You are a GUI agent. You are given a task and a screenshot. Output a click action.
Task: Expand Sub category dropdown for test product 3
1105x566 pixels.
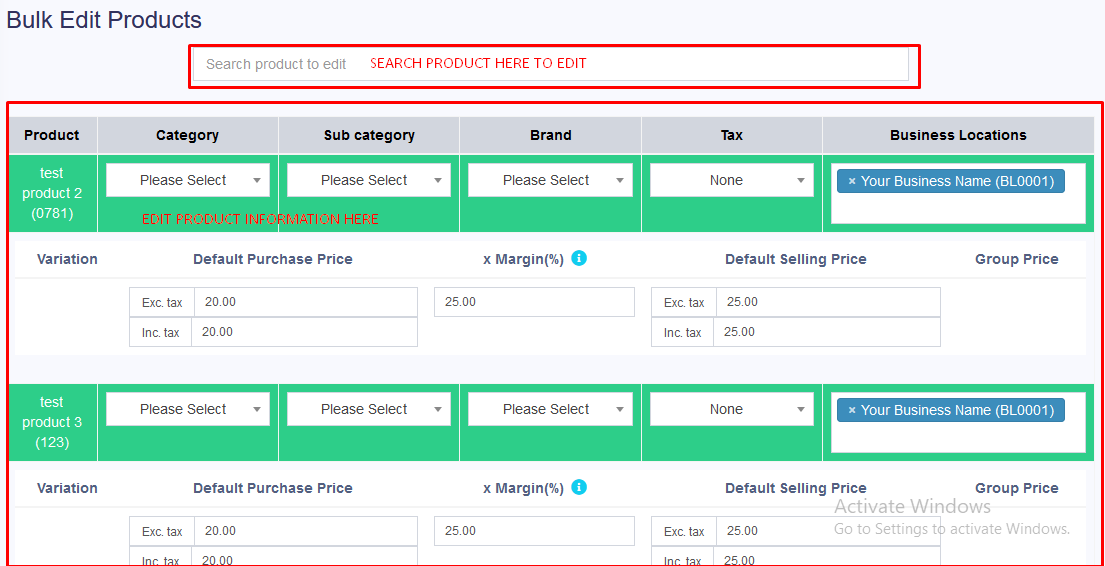369,409
